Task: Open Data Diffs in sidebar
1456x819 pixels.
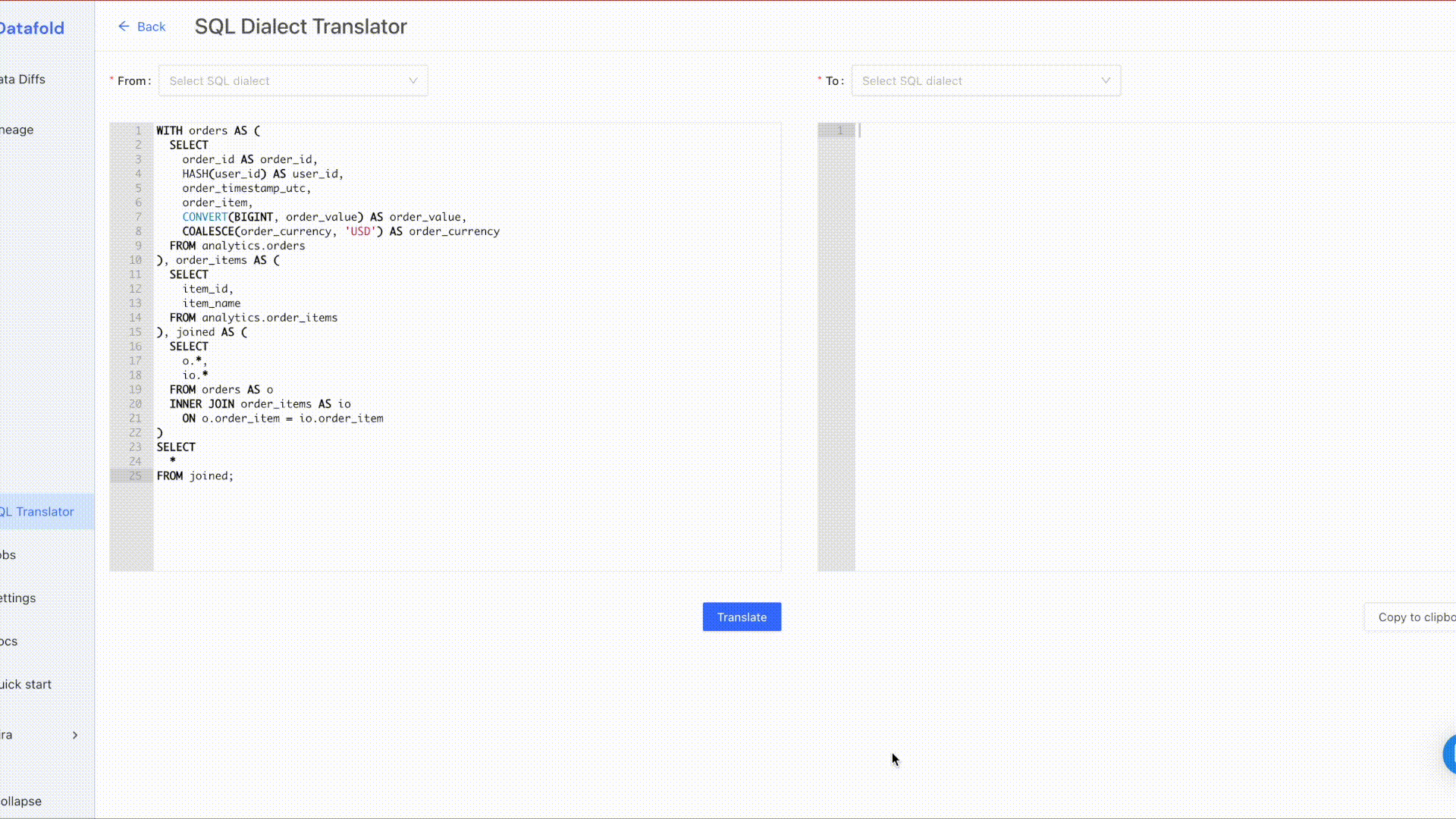Action: [24, 80]
